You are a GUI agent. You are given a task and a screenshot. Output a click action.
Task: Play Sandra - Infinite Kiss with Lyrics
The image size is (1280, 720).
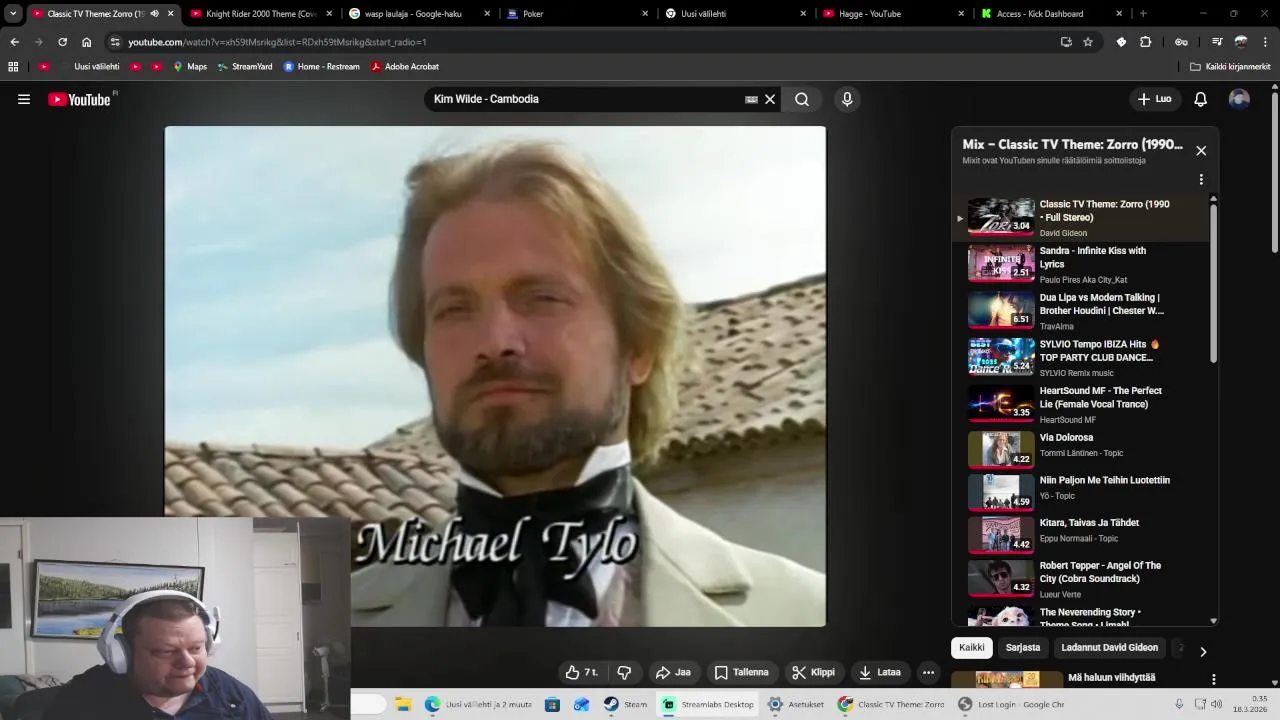[x=1081, y=265]
